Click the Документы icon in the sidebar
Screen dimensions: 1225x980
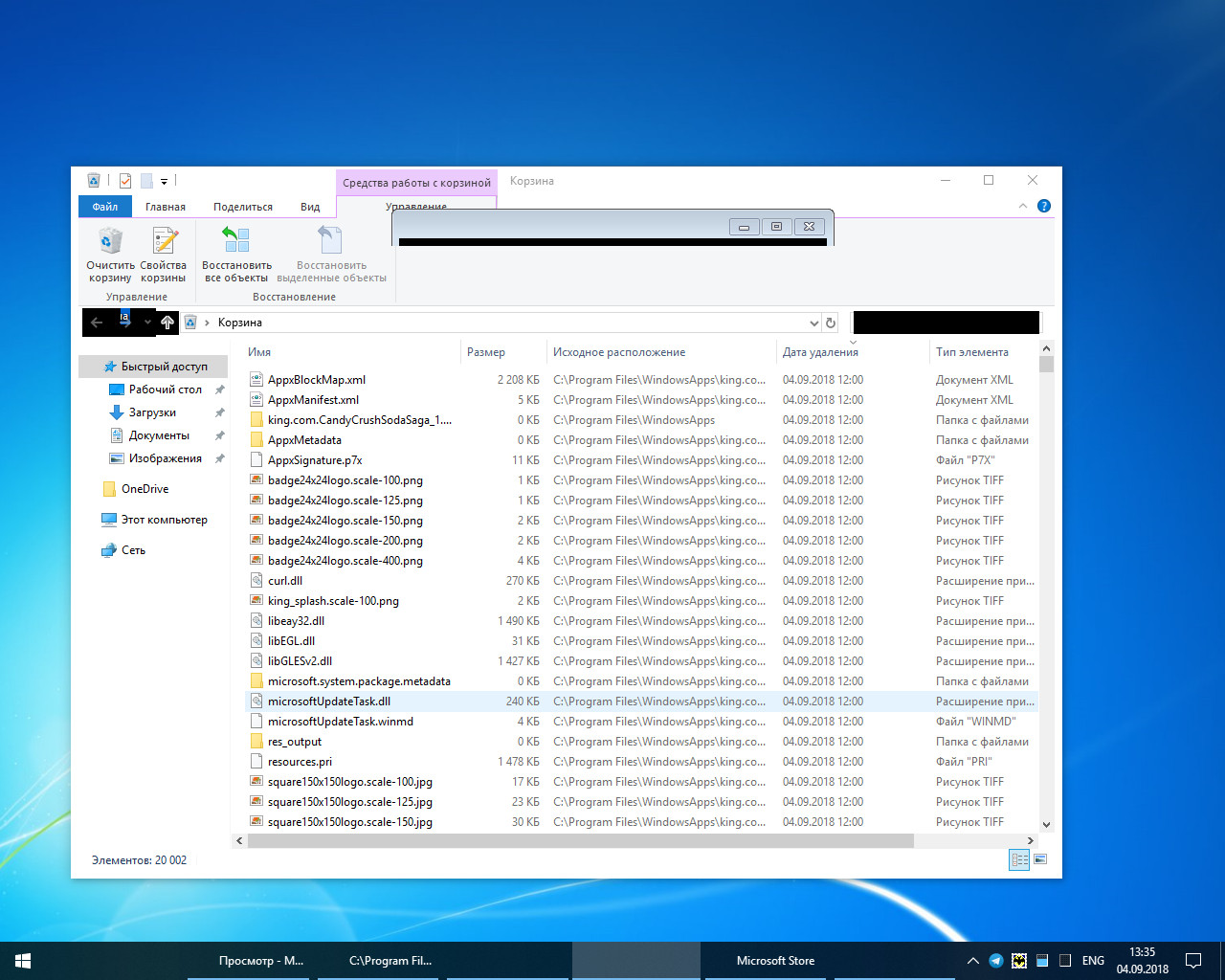(117, 435)
